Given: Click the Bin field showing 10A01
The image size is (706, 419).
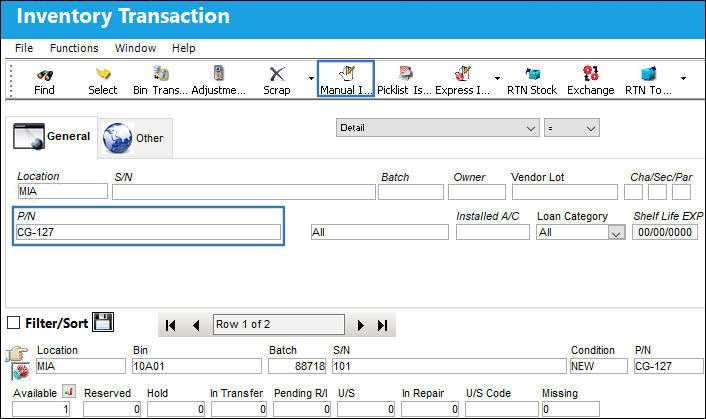Looking at the screenshot, I should coord(197,366).
